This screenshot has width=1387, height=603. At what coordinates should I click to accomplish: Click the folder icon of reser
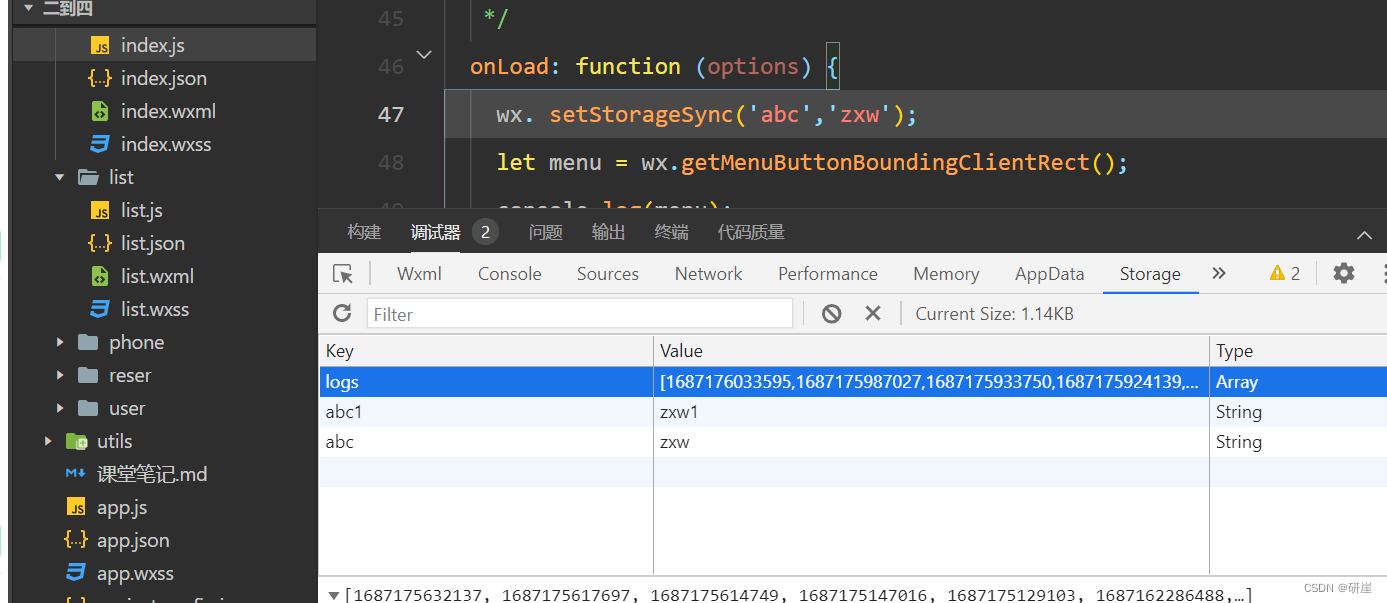(89, 375)
